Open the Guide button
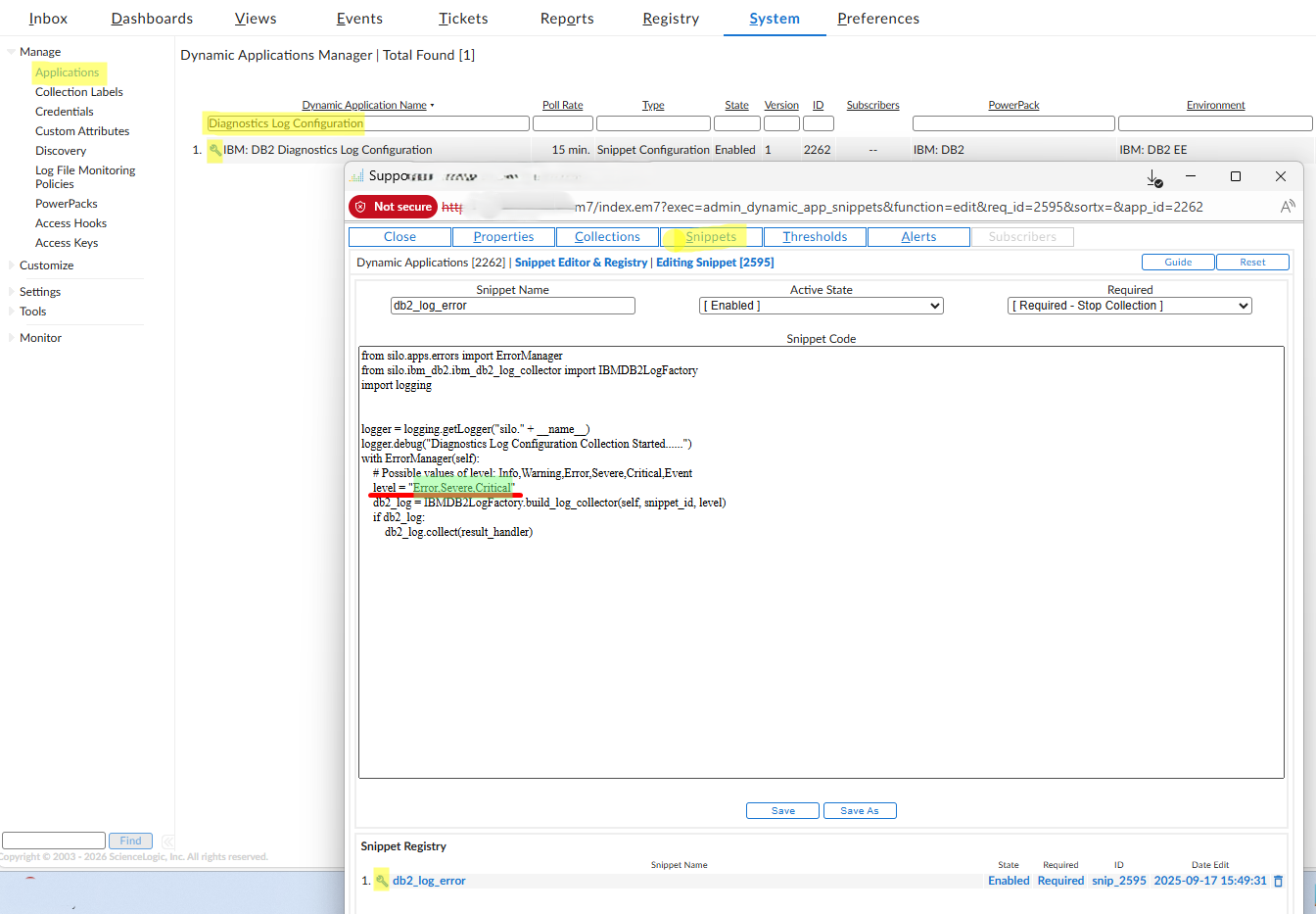 pos(1178,263)
